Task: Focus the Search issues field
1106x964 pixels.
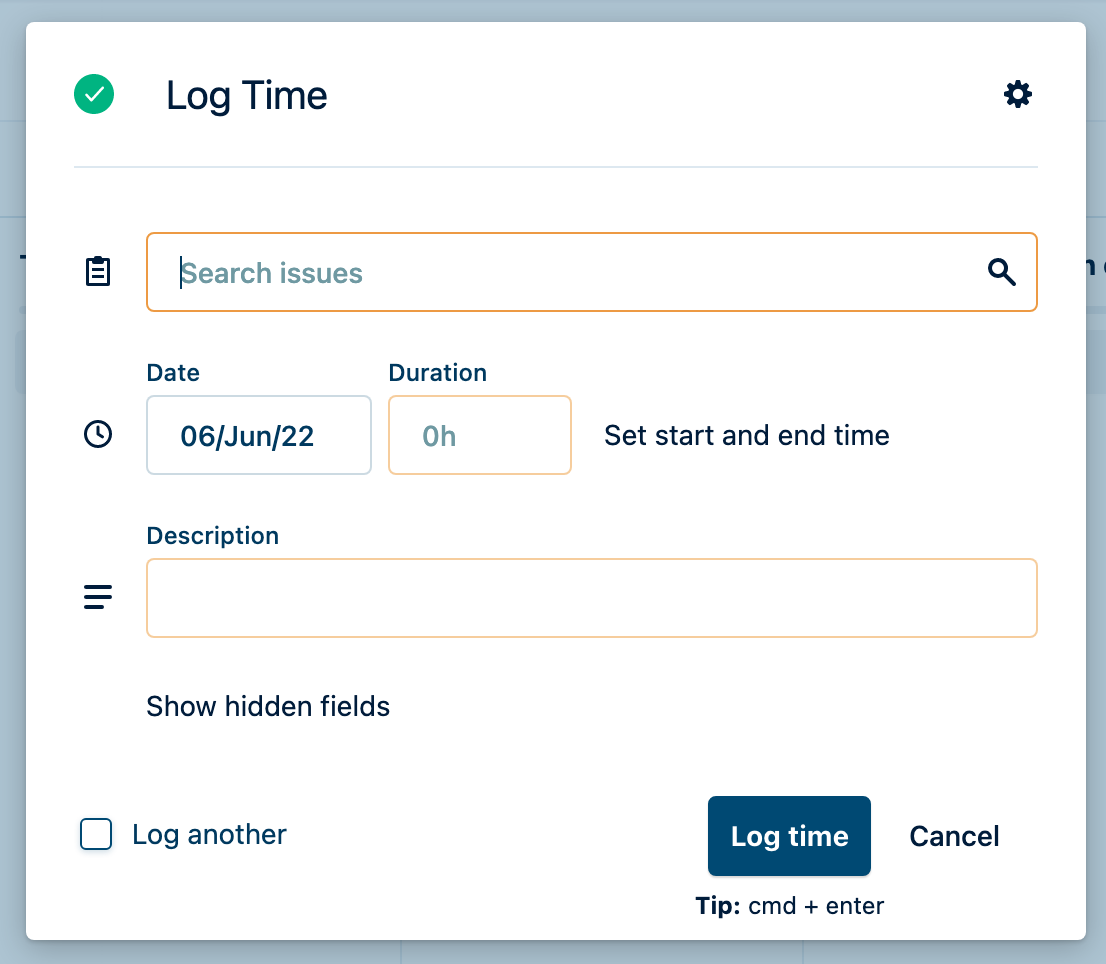Action: click(x=560, y=272)
